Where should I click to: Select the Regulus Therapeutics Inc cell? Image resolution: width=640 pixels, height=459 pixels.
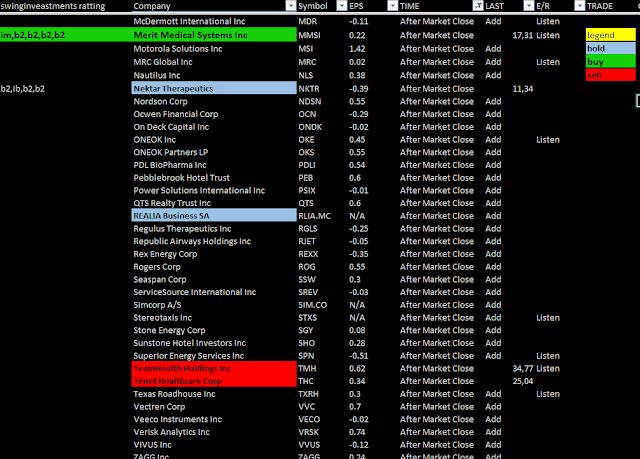(182, 228)
